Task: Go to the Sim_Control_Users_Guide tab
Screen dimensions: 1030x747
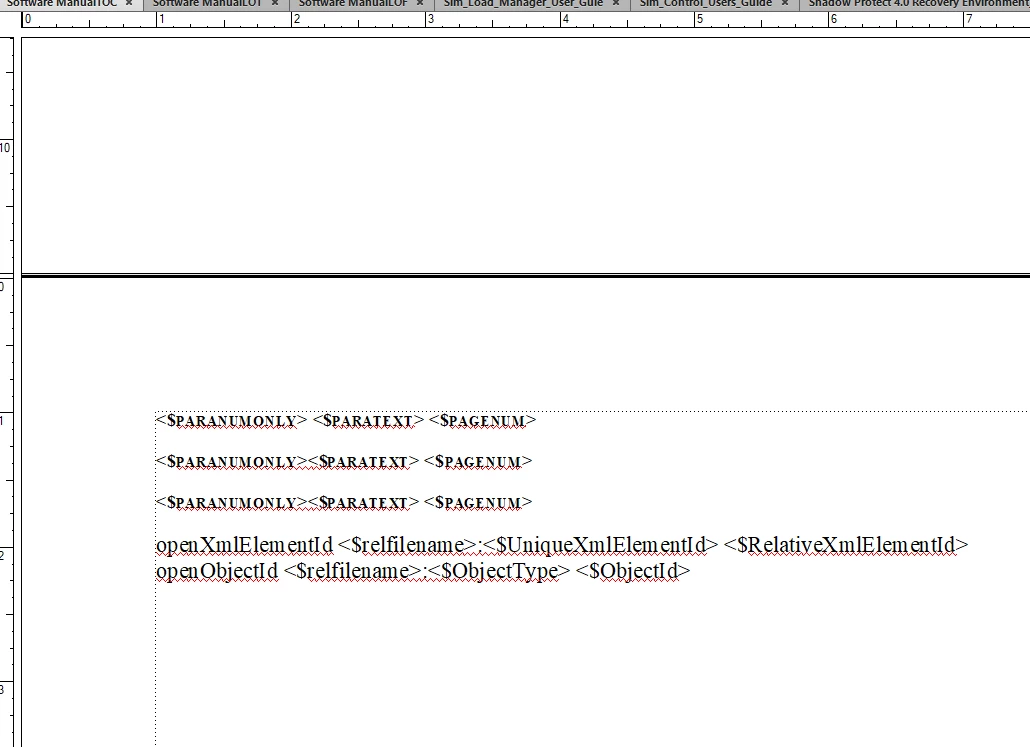Action: (705, 3)
